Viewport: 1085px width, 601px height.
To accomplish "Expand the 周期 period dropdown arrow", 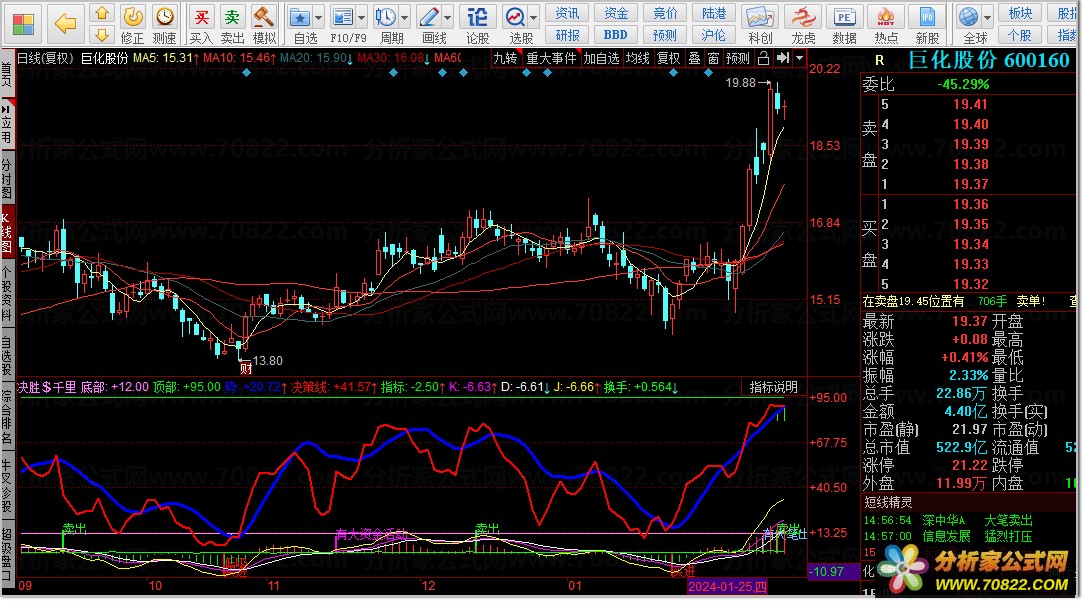I will point(405,17).
